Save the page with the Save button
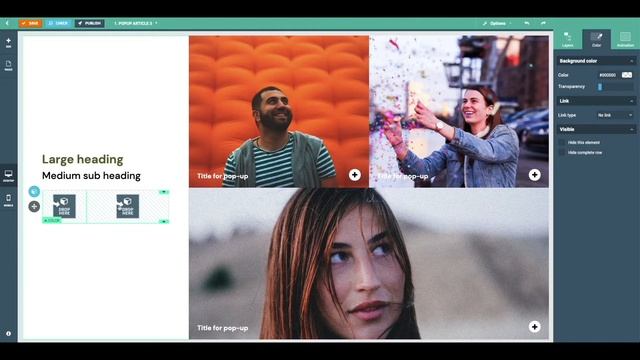The width and height of the screenshot is (640, 360). pyautogui.click(x=31, y=23)
